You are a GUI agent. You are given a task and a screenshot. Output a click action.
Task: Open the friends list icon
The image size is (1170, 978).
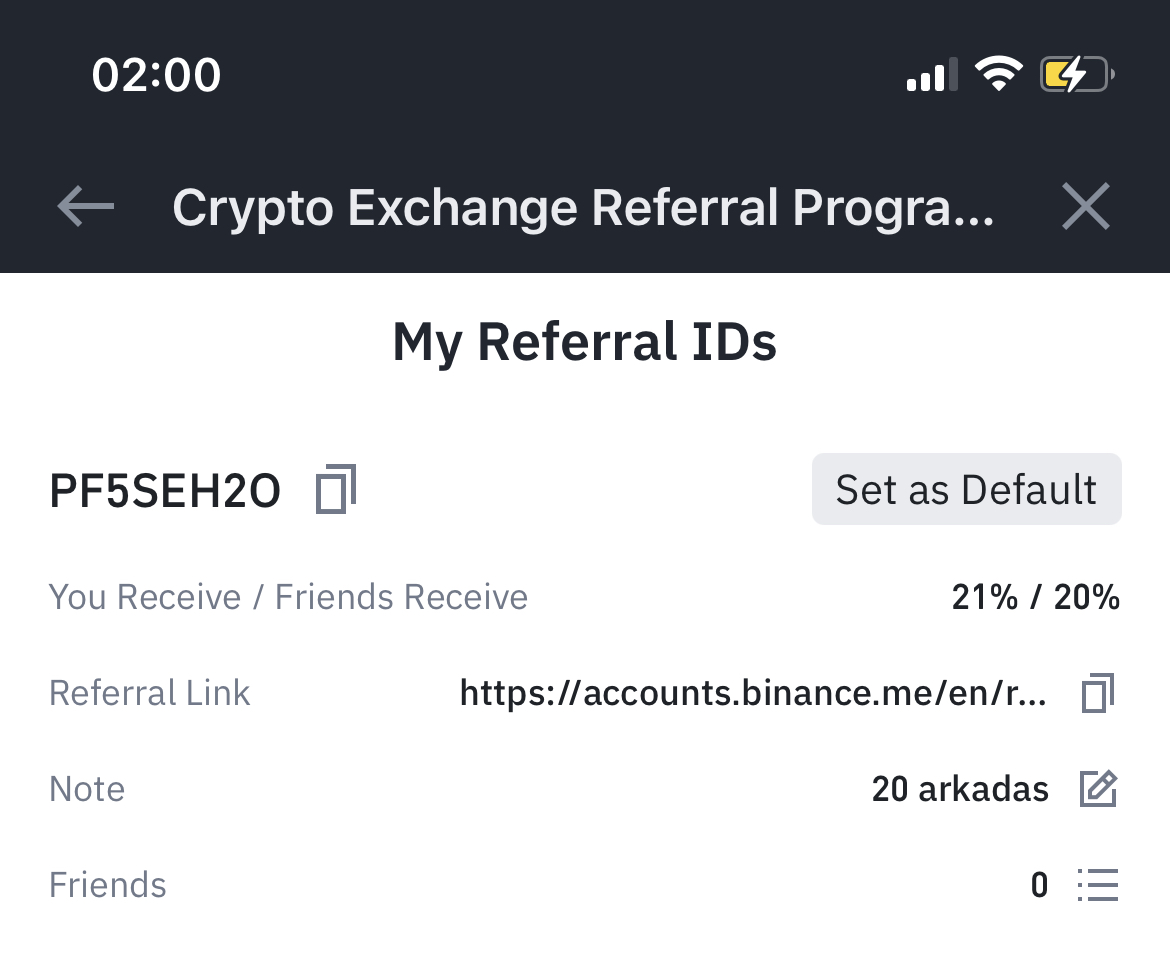pos(1098,885)
